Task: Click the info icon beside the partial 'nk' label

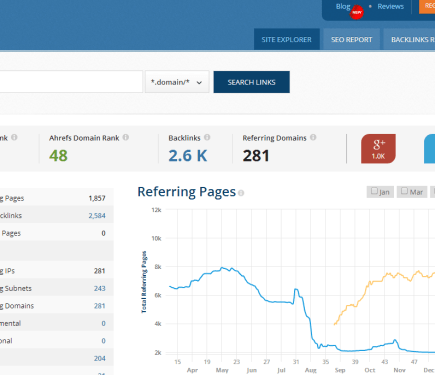Action: point(14,137)
